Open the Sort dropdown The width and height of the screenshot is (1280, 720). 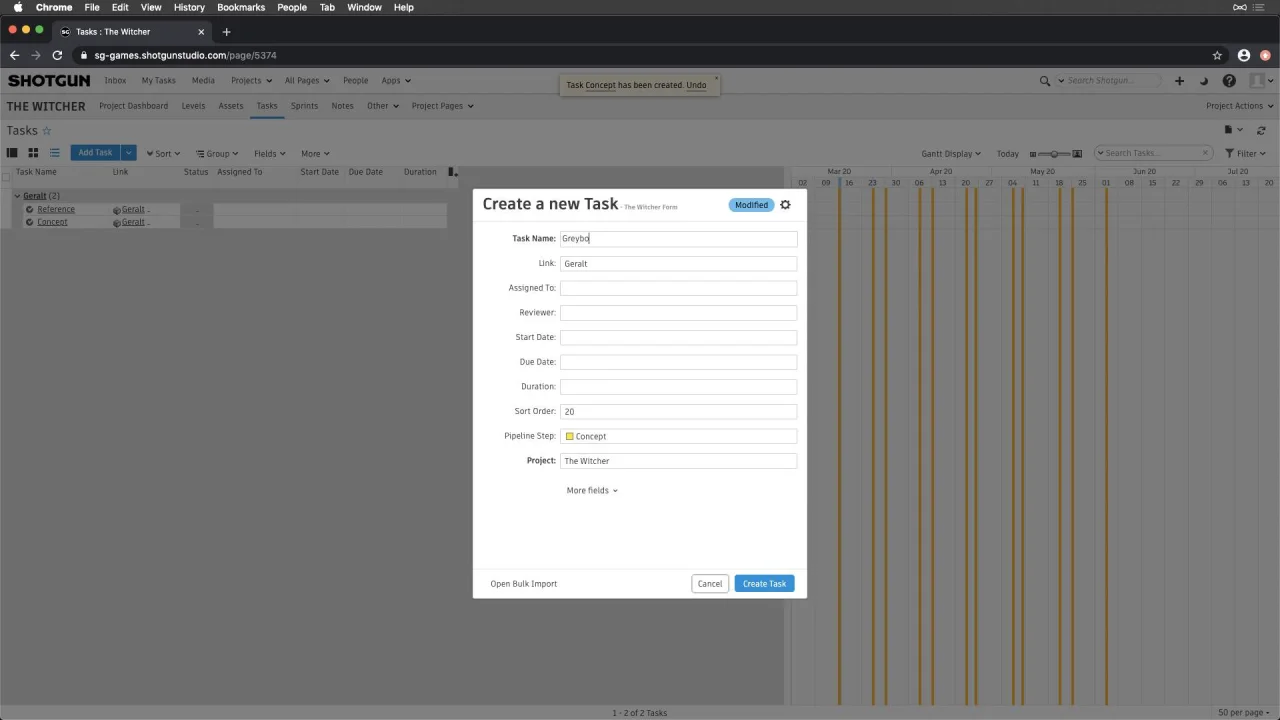[163, 154]
